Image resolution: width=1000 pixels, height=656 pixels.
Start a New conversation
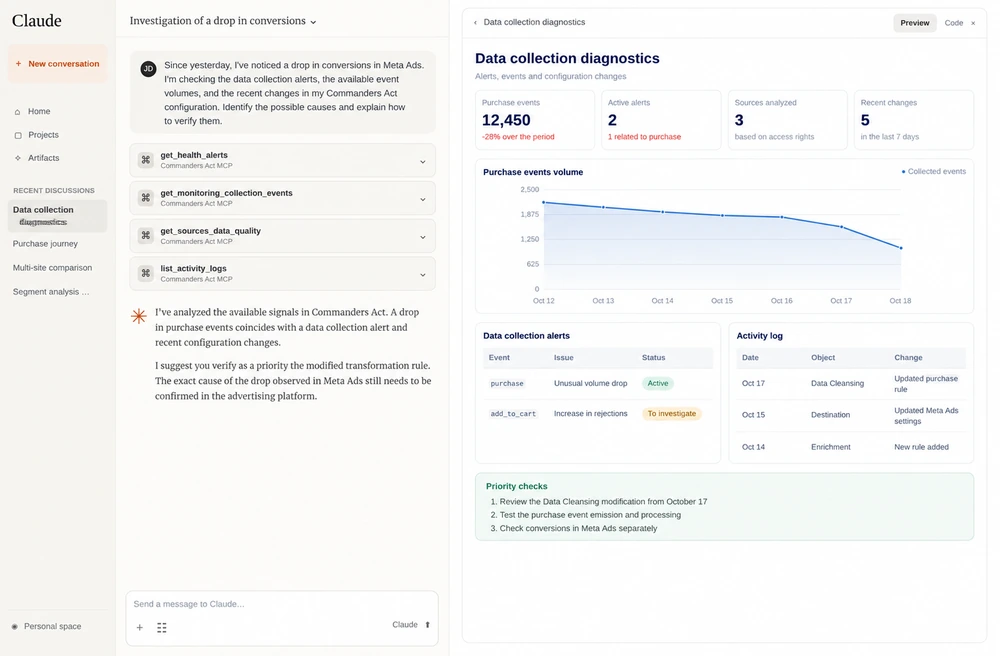click(x=57, y=64)
